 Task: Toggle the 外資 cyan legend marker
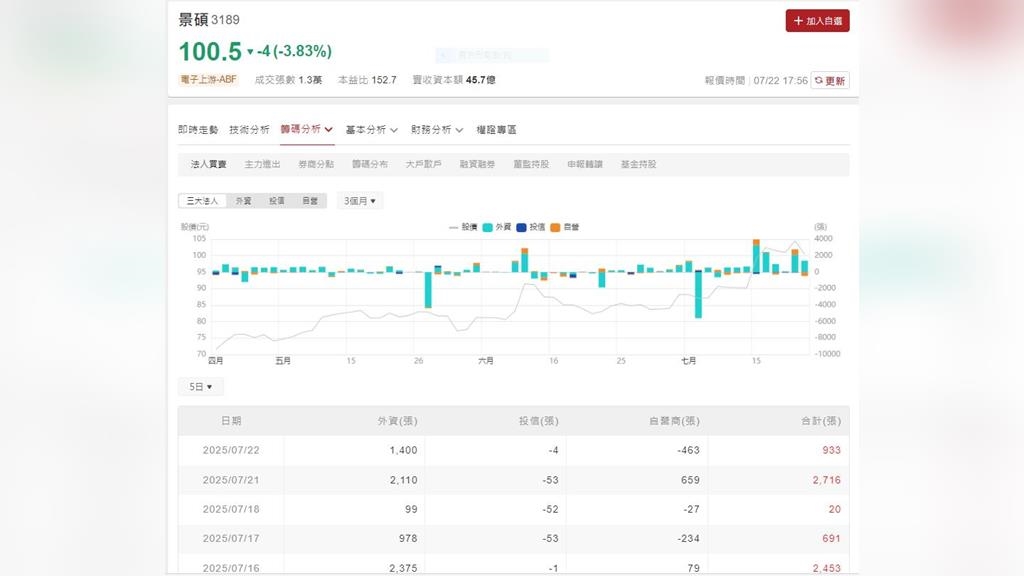(x=487, y=227)
